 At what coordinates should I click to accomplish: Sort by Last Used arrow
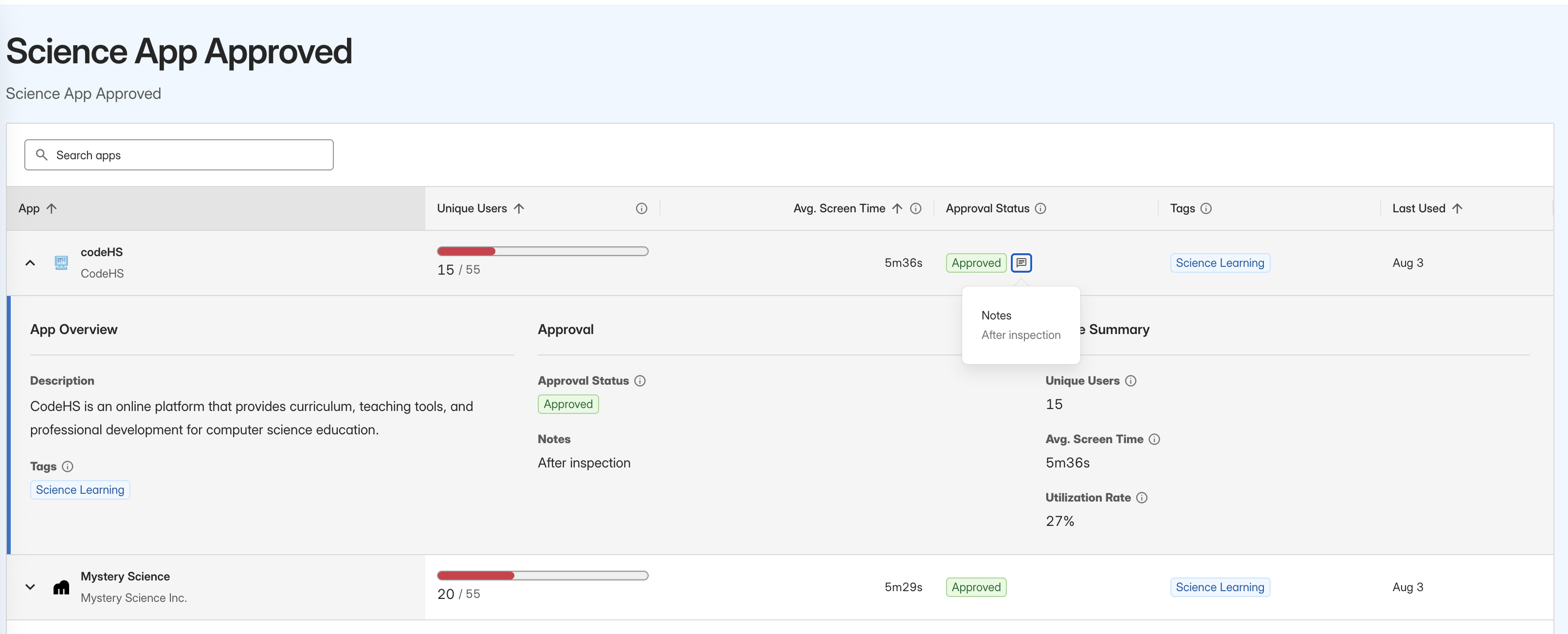coord(1457,208)
